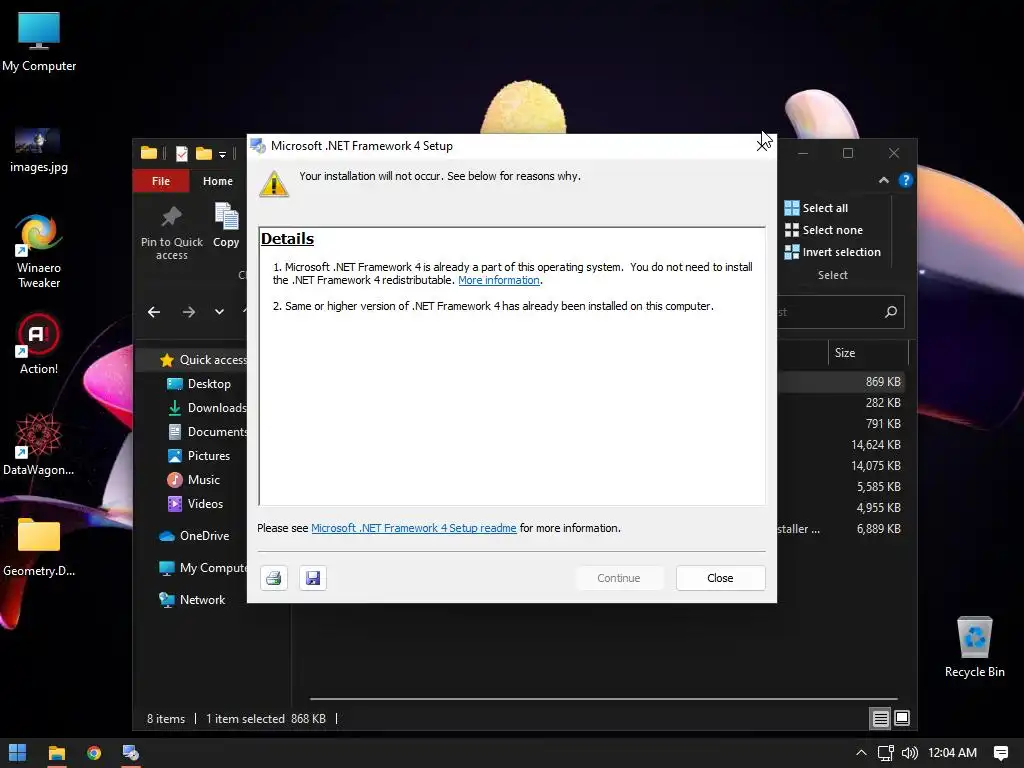Screen dimensions: 1024x768
Task: Open Music in Explorer navigation pane
Action: [x=193, y=480]
